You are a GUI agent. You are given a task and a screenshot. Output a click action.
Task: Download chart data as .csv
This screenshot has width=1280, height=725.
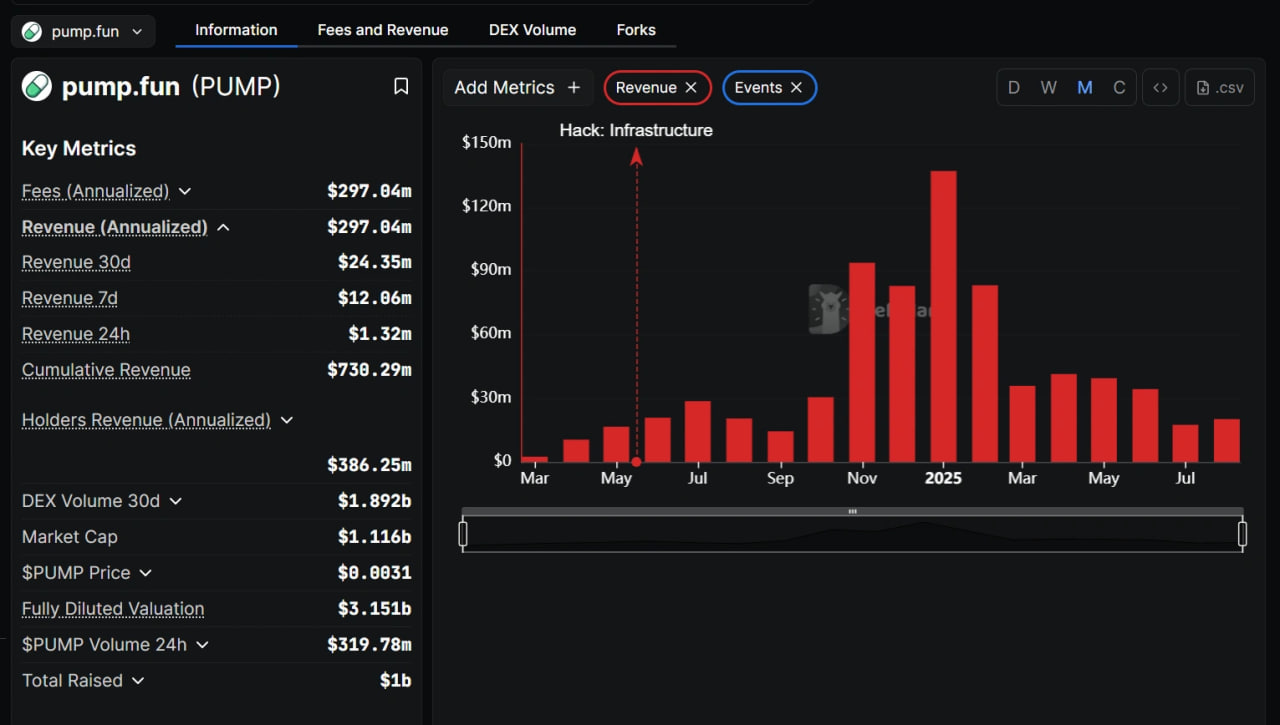pos(1220,88)
